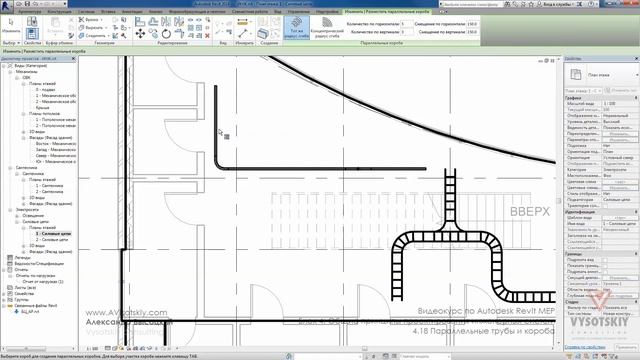The image size is (640, 360).
Task: Select the Copy tool in the Modify panel
Action: [x=153, y=33]
